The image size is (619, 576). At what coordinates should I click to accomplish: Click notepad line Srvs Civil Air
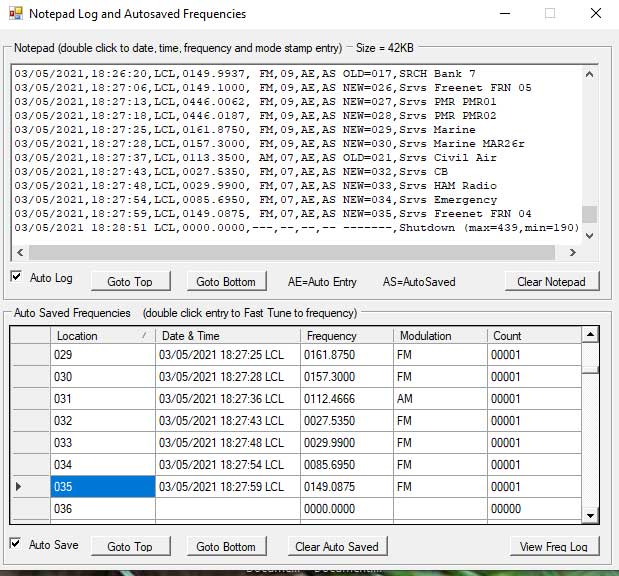pos(255,158)
